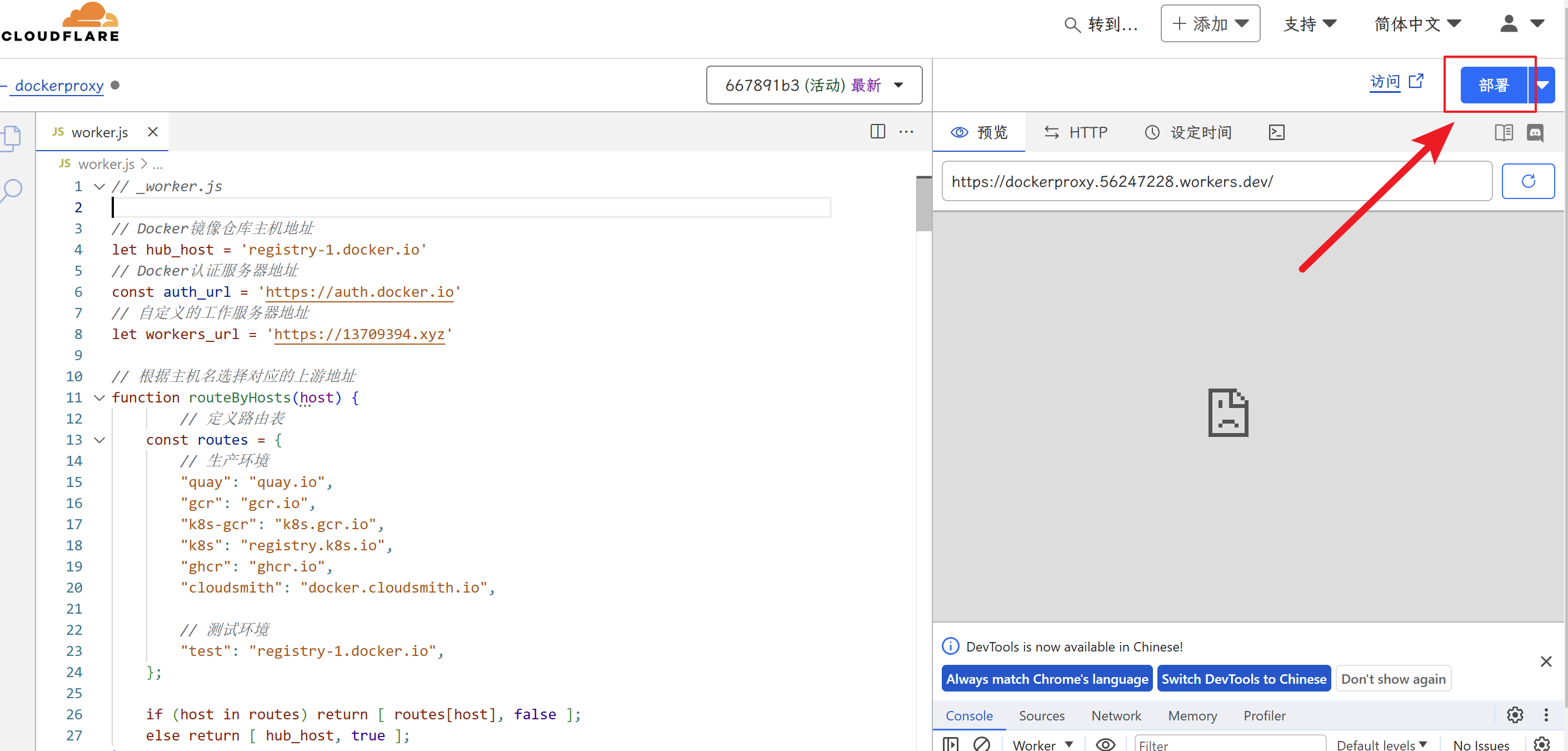
Task: Select the DevTools Console tab
Action: [968, 715]
